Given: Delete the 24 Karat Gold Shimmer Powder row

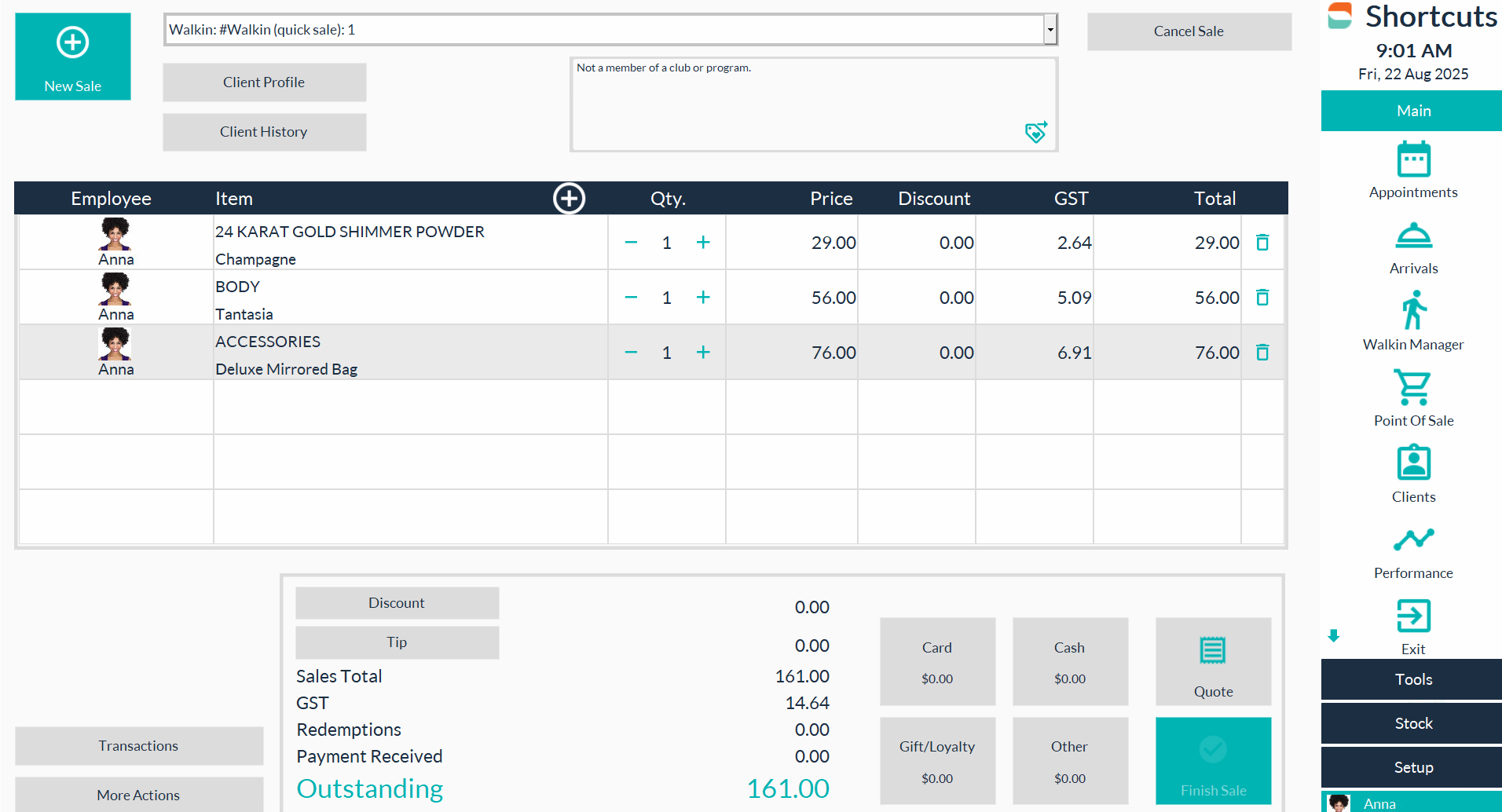Looking at the screenshot, I should click(1262, 243).
